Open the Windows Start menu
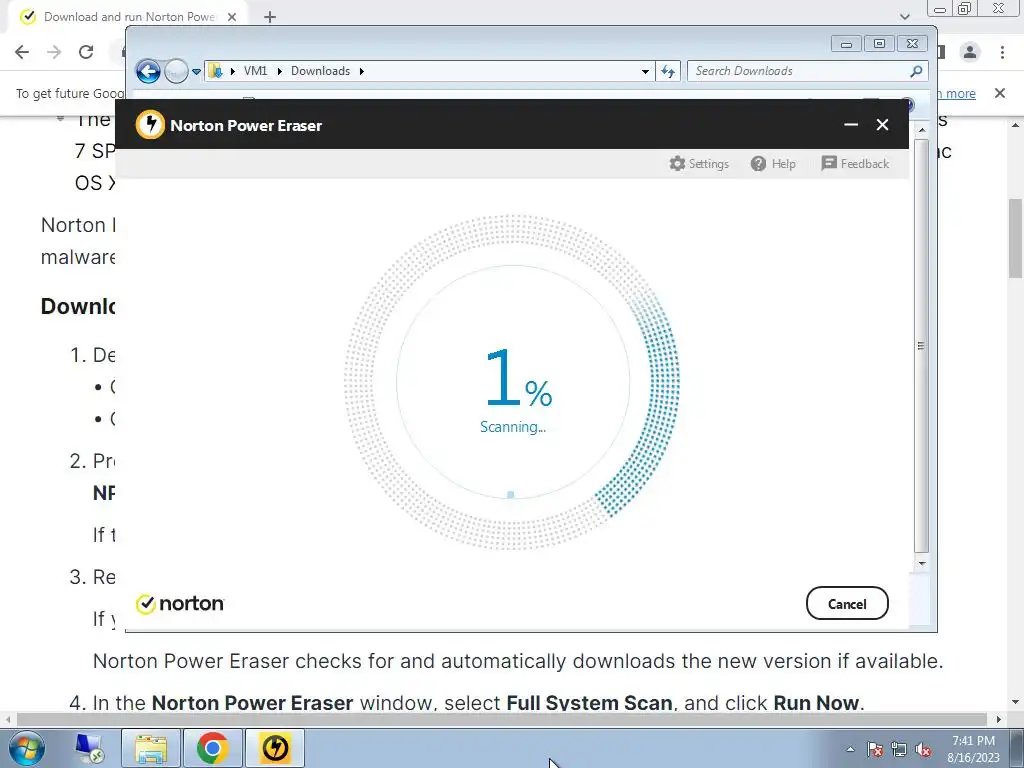1024x768 pixels. point(27,748)
